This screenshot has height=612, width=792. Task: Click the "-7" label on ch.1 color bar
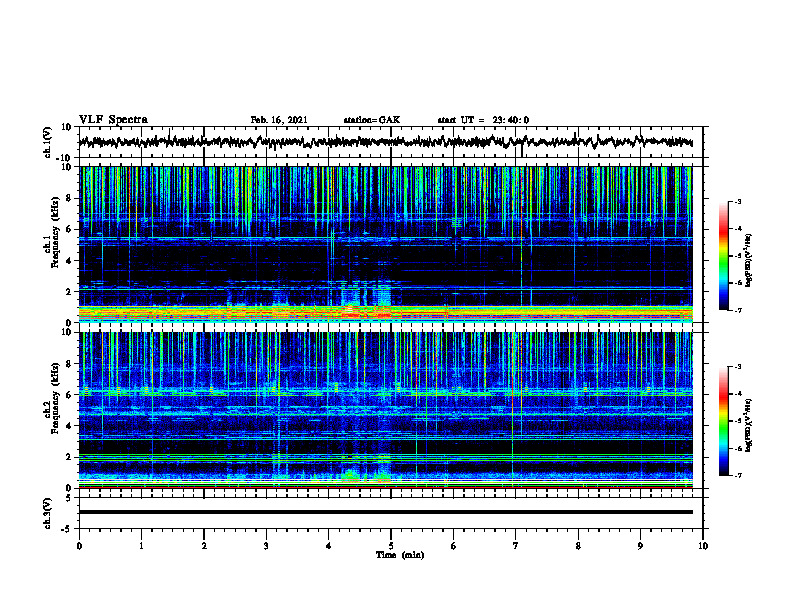pyautogui.click(x=737, y=310)
